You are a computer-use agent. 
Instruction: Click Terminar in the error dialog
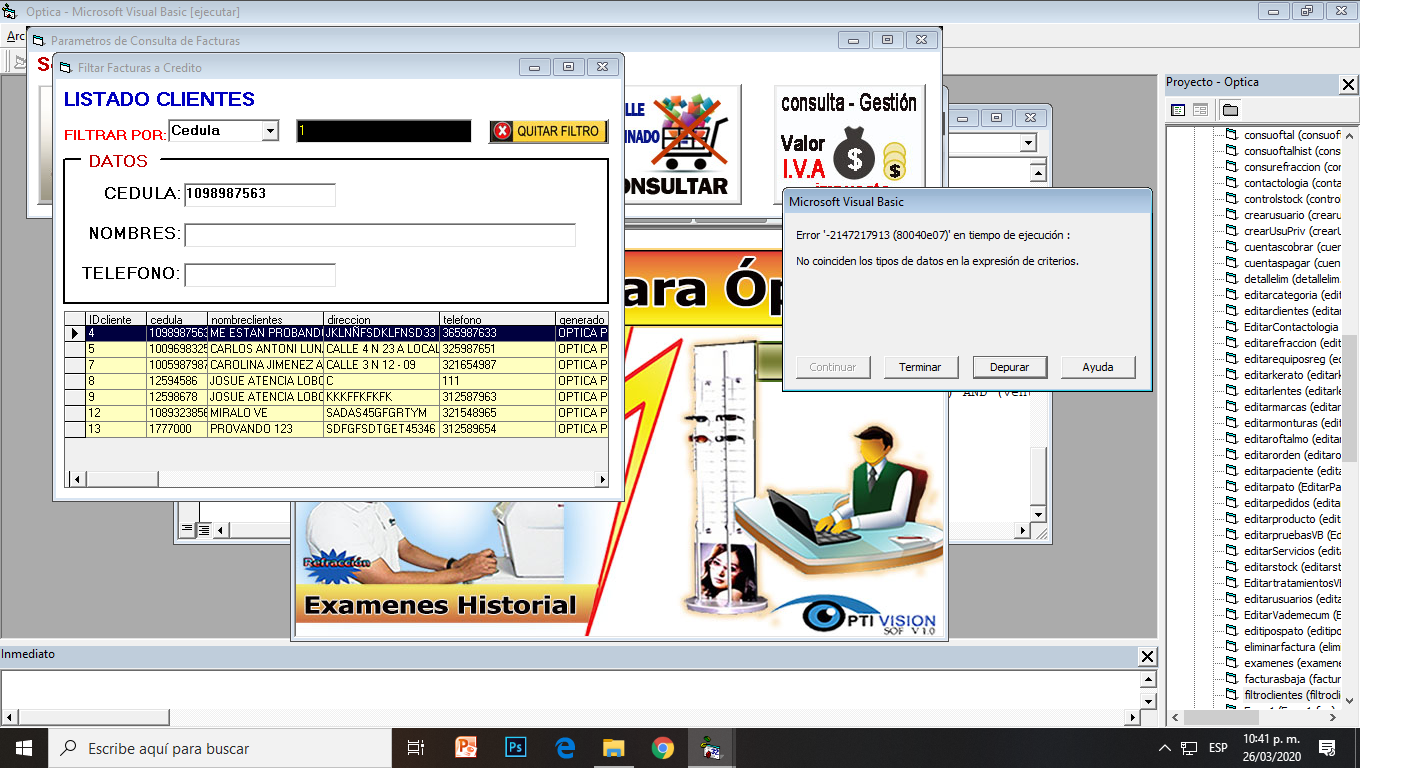click(920, 367)
